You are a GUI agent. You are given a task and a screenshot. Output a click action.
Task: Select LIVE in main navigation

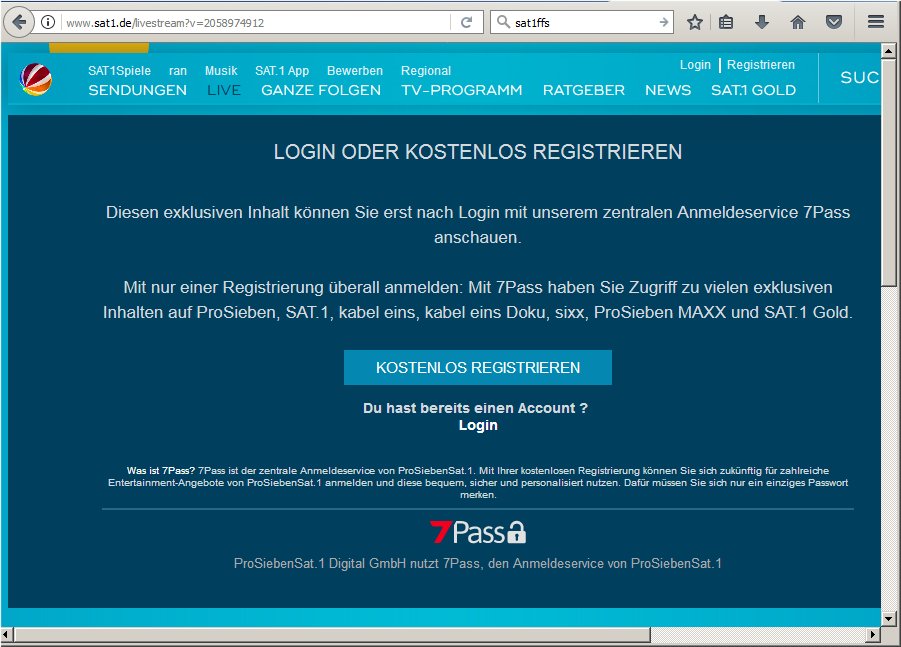pyautogui.click(x=224, y=90)
